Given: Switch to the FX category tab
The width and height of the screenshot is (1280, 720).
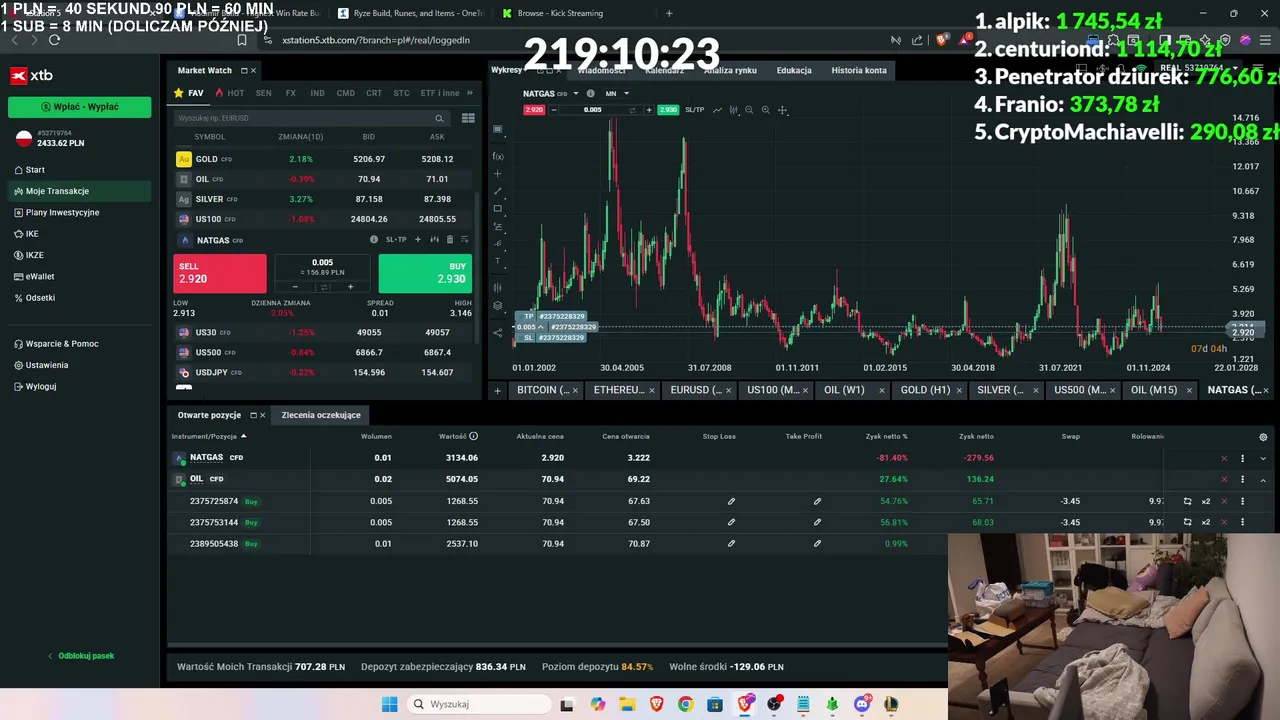Looking at the screenshot, I should pos(290,93).
